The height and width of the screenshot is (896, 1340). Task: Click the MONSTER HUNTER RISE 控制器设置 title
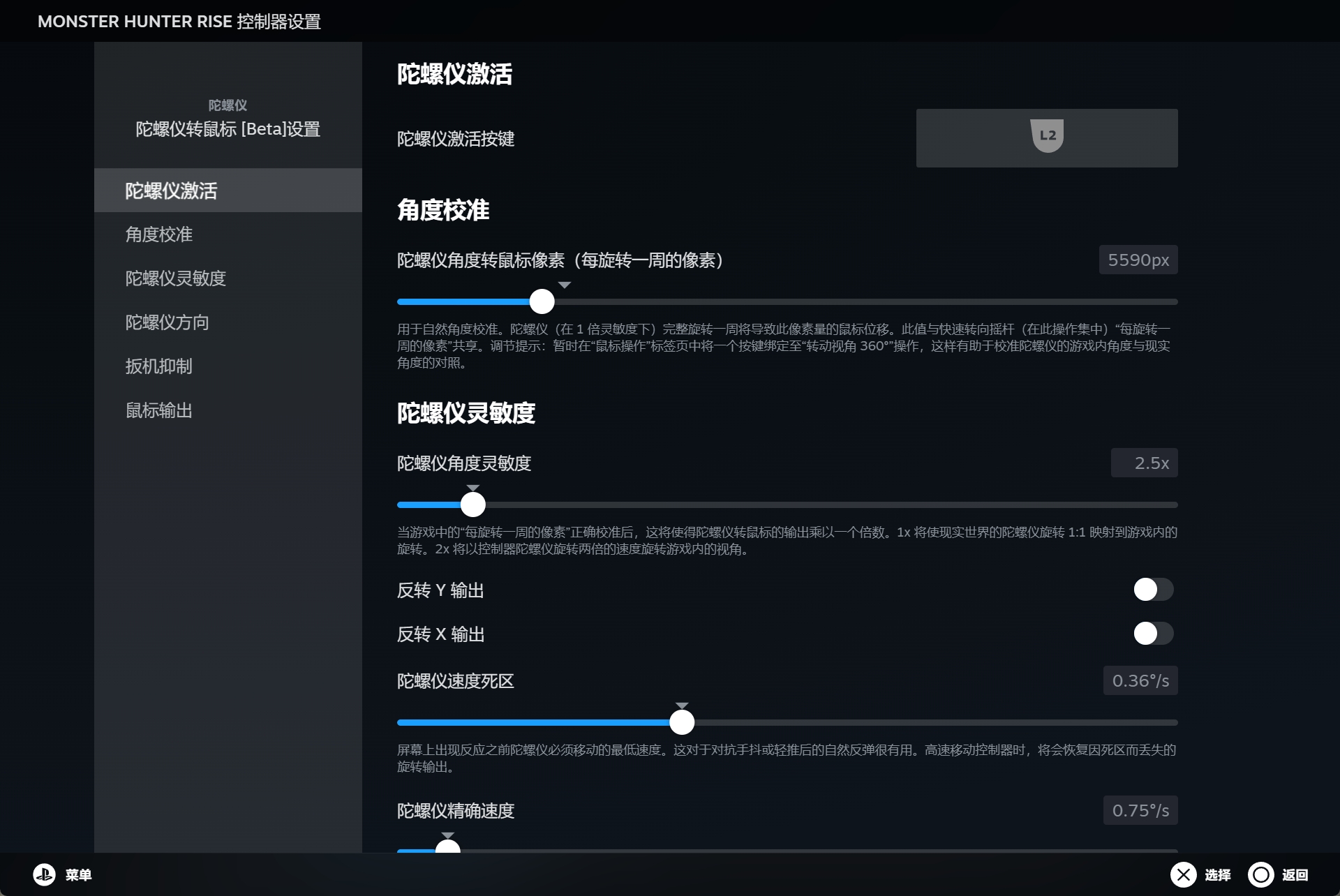click(x=179, y=22)
